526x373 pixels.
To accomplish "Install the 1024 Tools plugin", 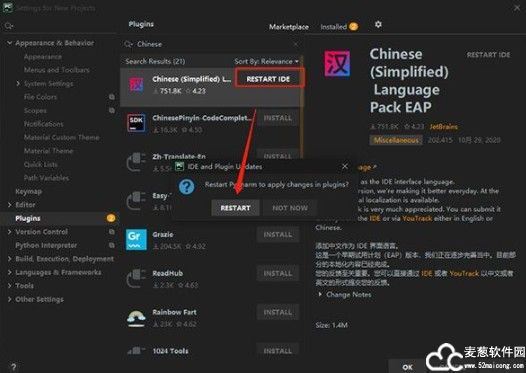I will pos(278,351).
